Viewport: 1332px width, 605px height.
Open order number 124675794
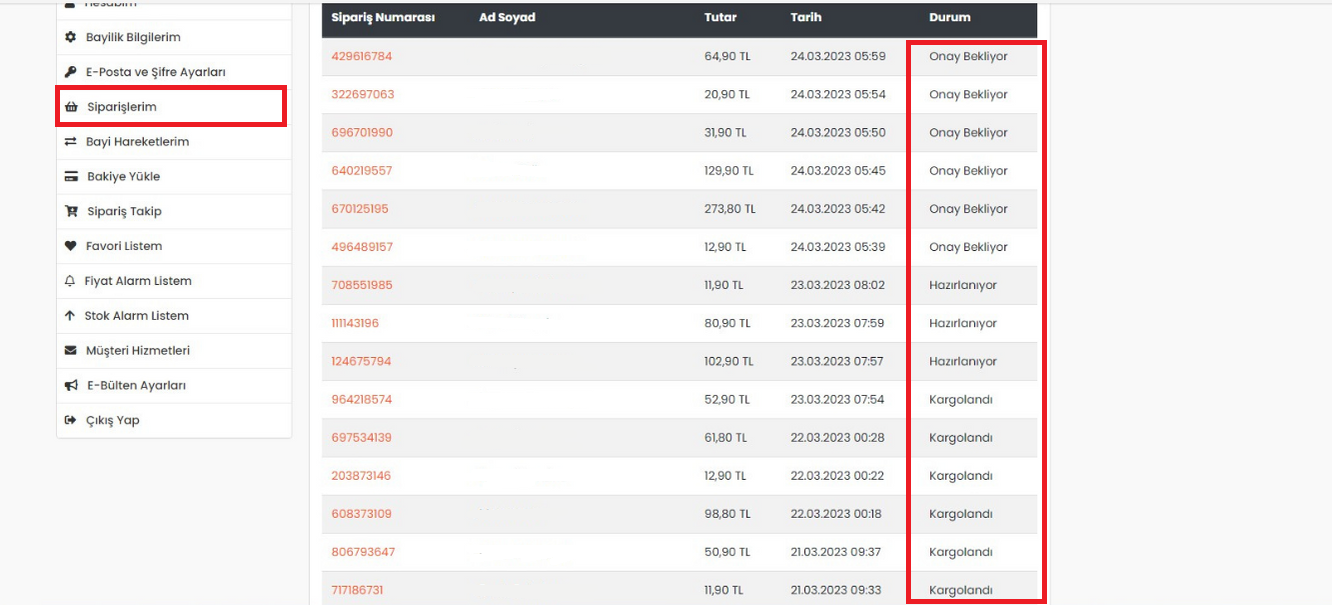coord(361,361)
